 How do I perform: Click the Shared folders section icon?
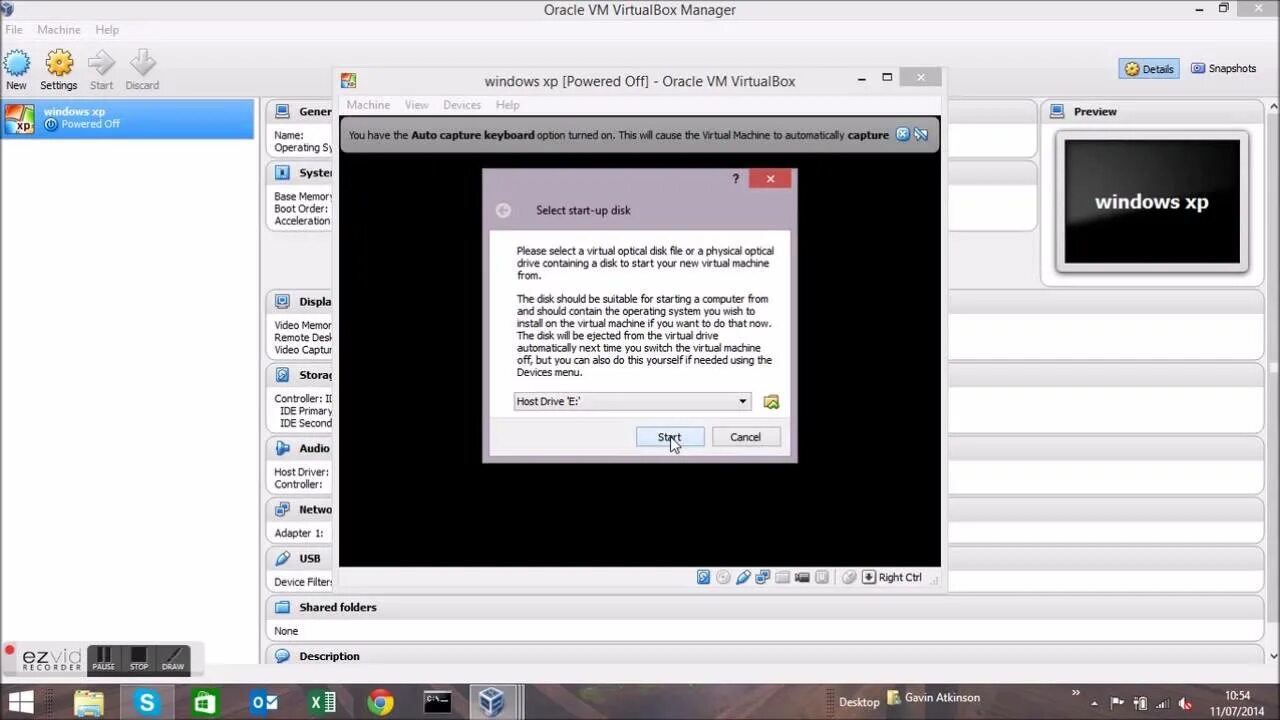click(x=283, y=607)
